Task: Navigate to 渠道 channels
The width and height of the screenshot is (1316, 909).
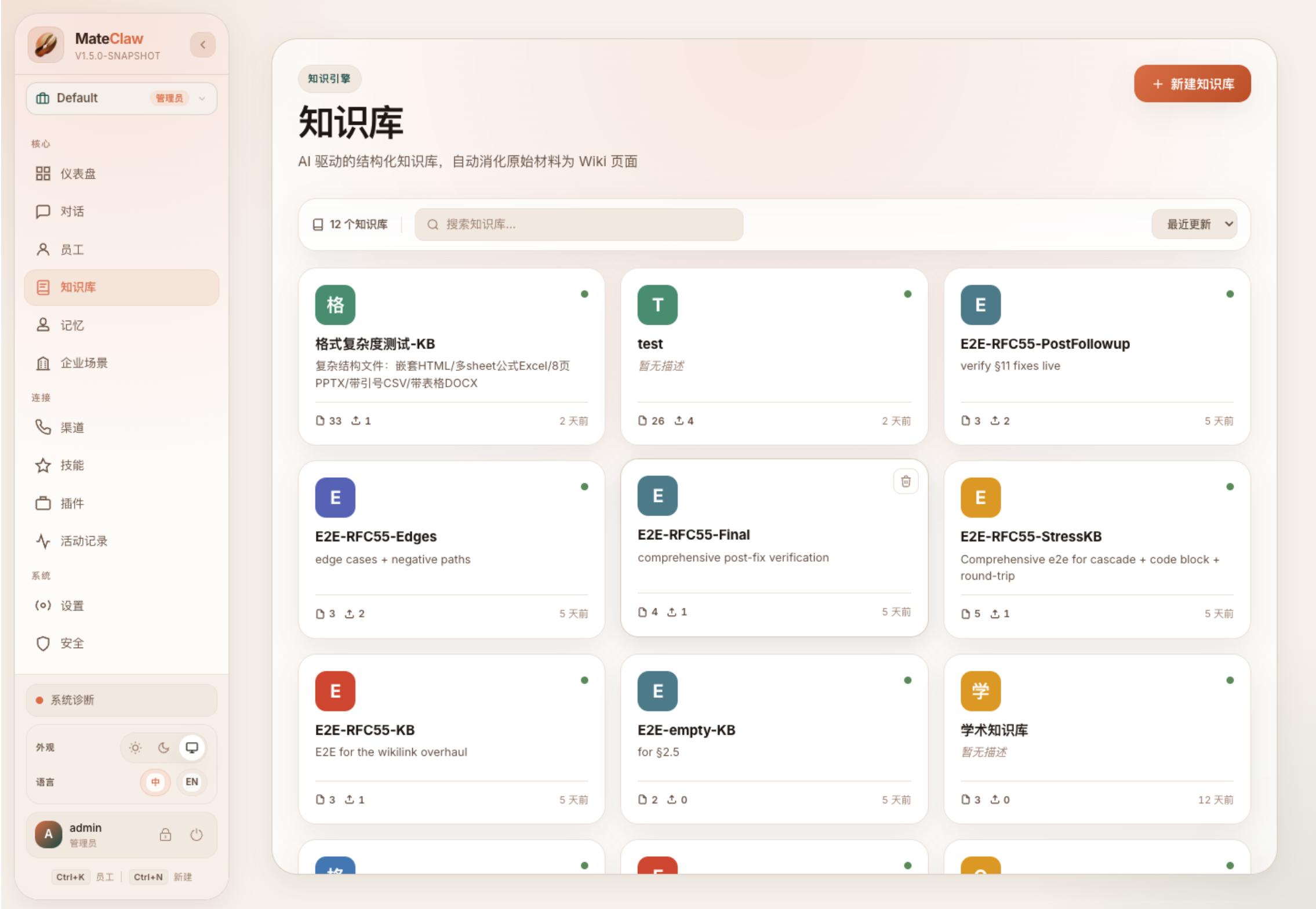Action: pyautogui.click(x=121, y=427)
